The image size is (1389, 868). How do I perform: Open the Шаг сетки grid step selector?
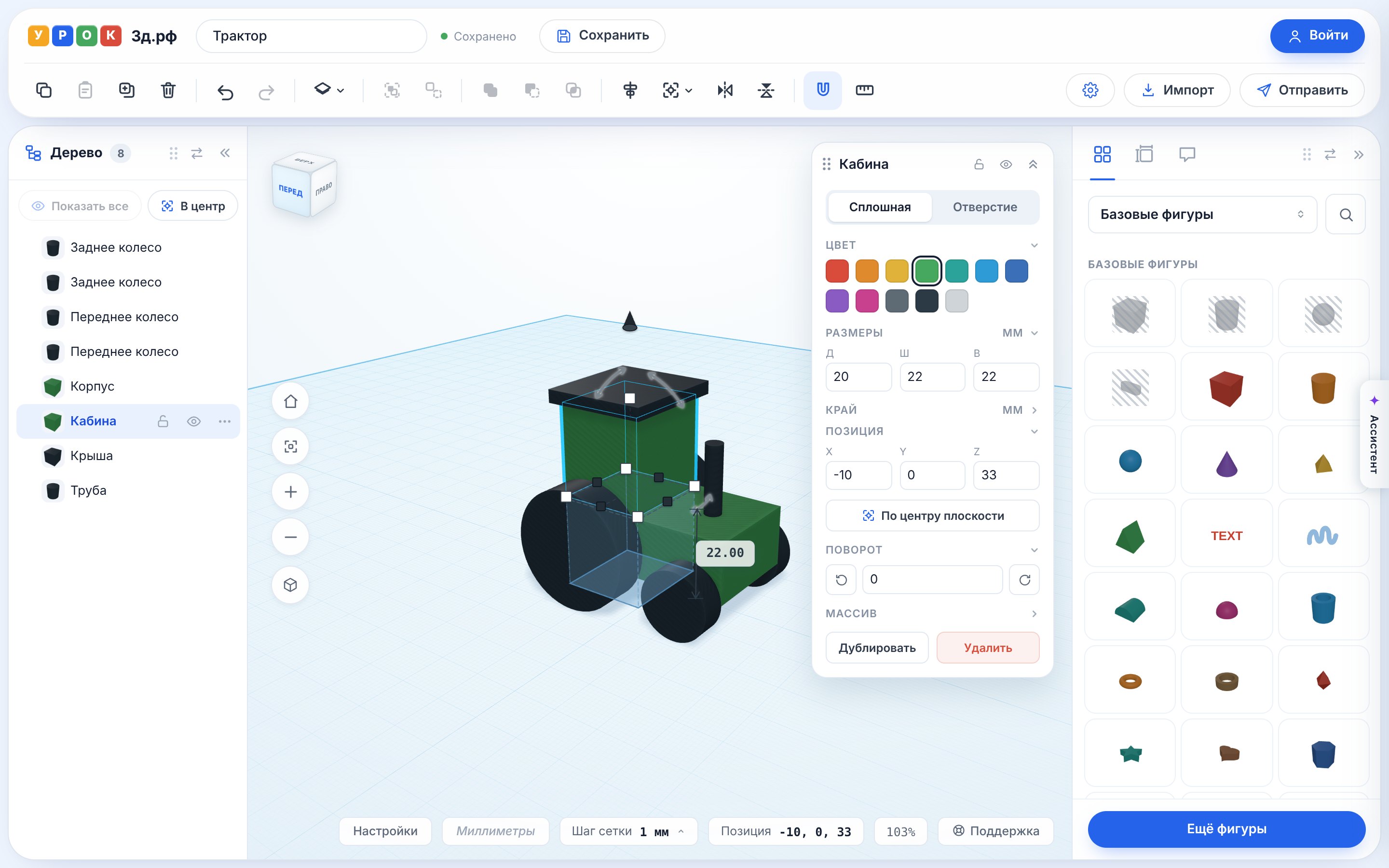pos(628,832)
